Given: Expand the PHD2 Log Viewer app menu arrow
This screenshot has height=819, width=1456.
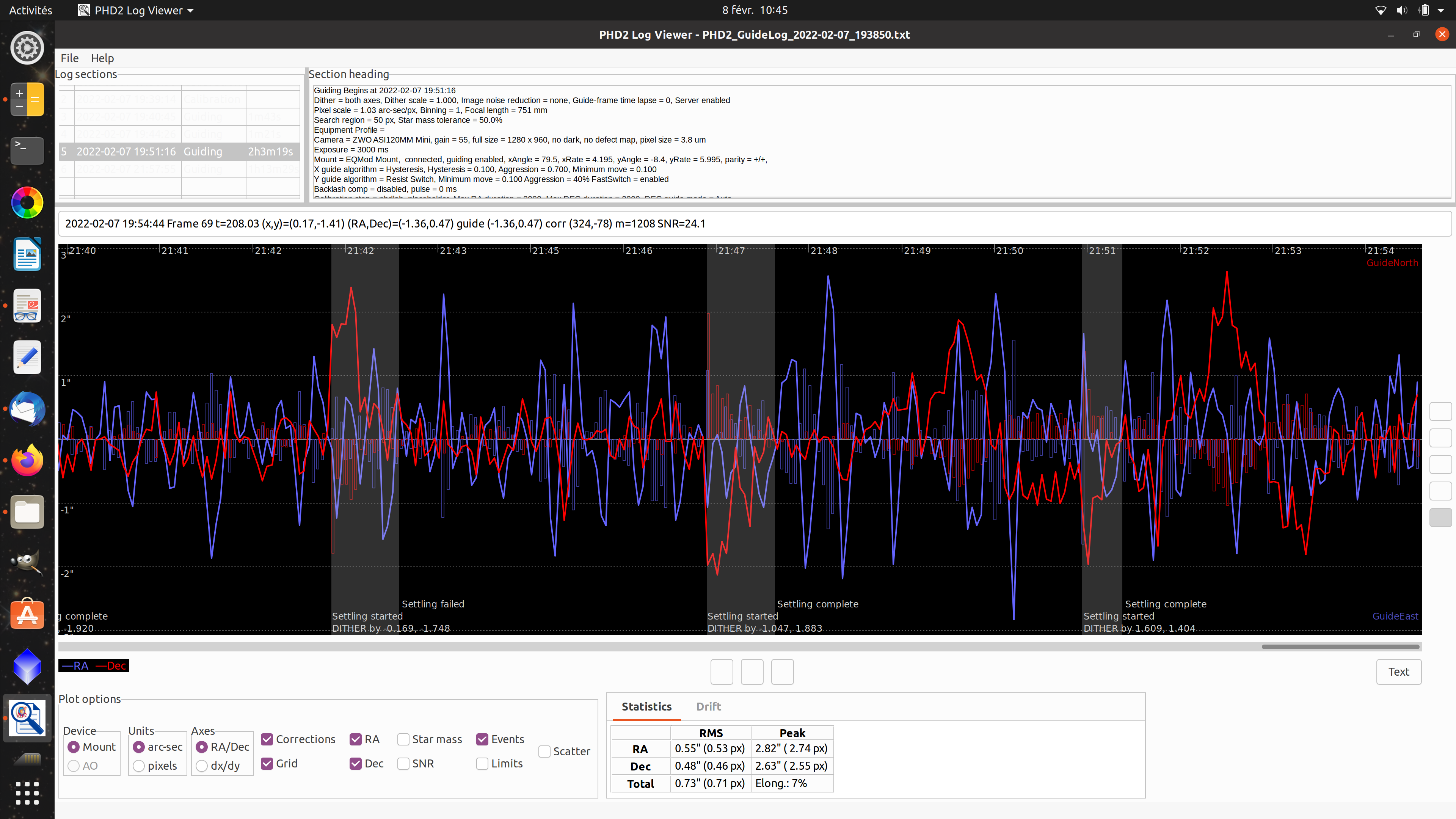Looking at the screenshot, I should tap(190, 11).
